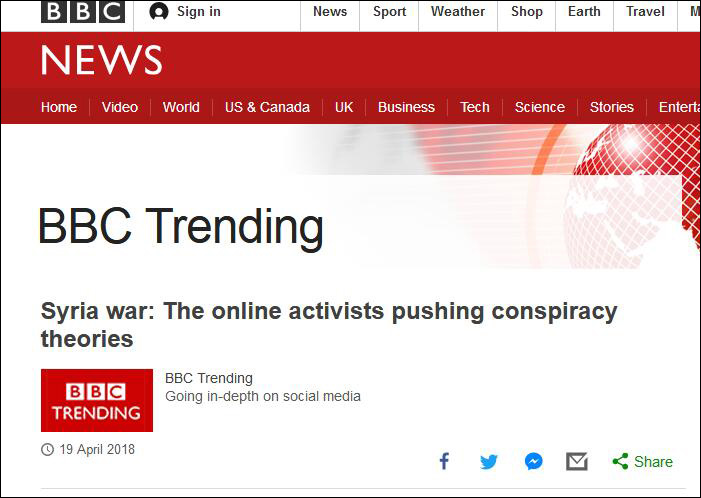Open the Earth section

(x=586, y=12)
